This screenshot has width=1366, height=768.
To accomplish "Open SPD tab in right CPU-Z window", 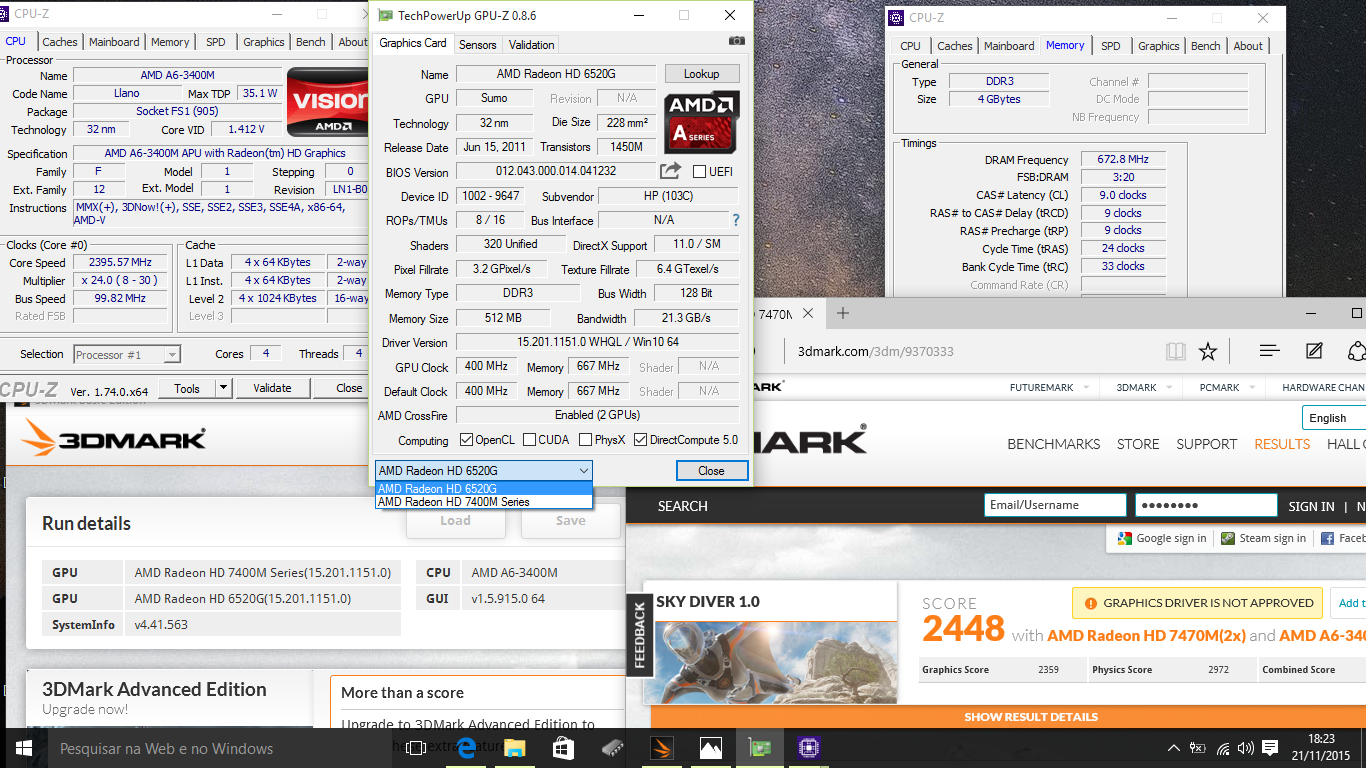I will pos(1111,46).
